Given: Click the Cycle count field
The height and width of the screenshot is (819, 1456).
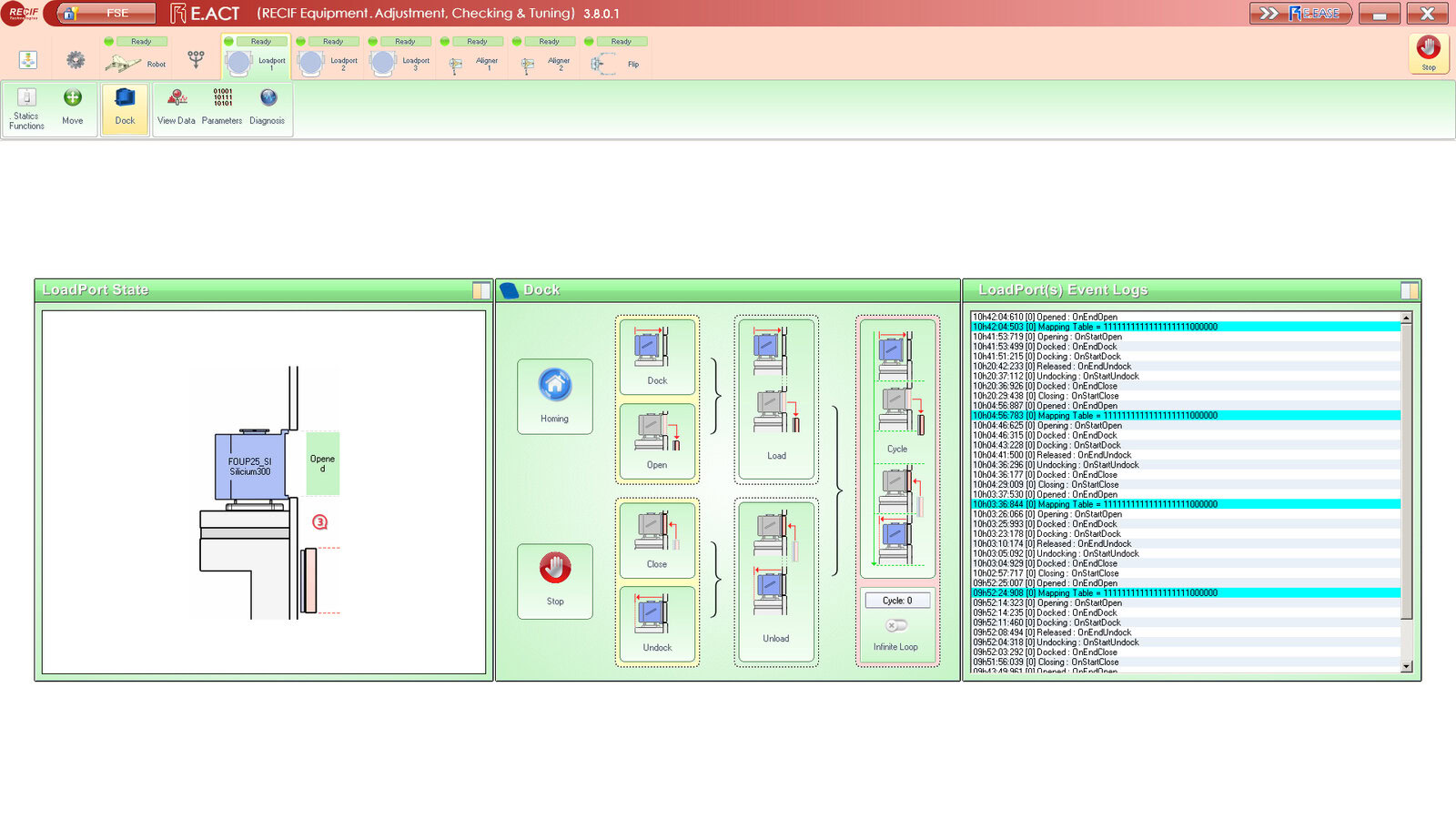Looking at the screenshot, I should pos(896,601).
